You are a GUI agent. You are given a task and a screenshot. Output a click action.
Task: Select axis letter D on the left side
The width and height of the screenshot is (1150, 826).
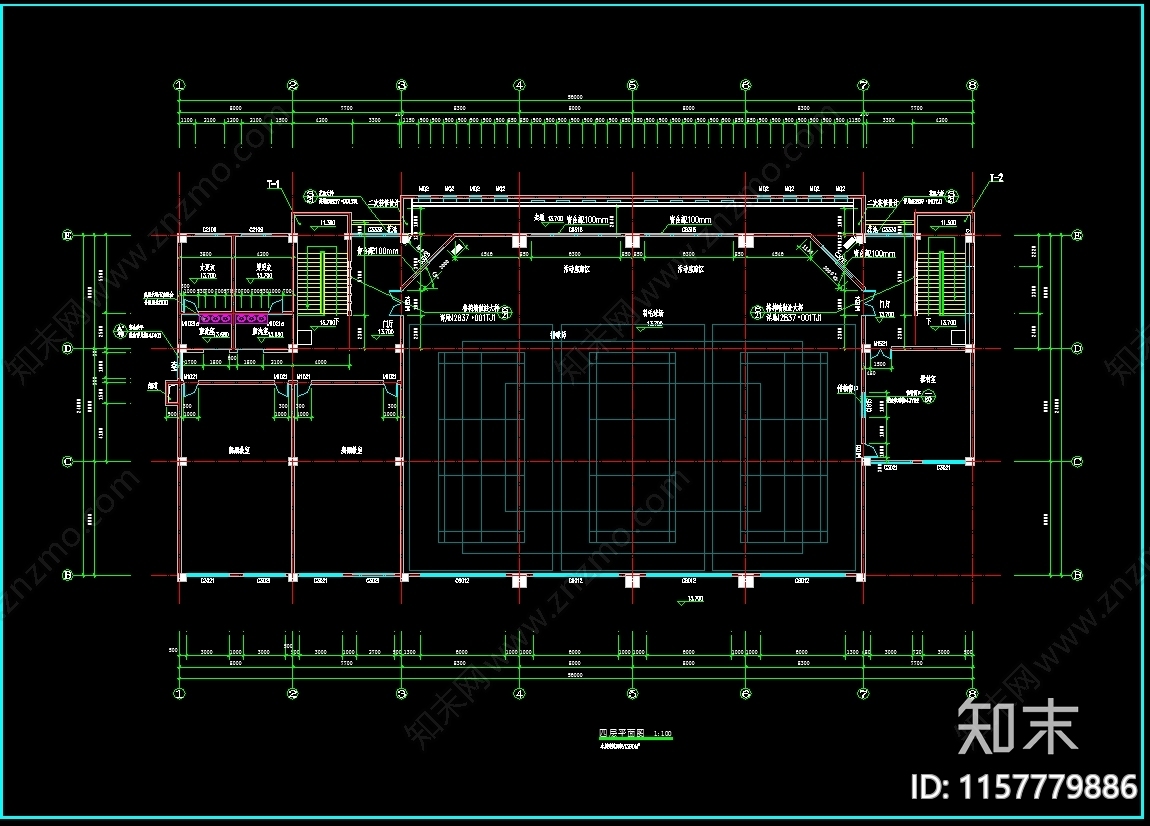point(67,348)
